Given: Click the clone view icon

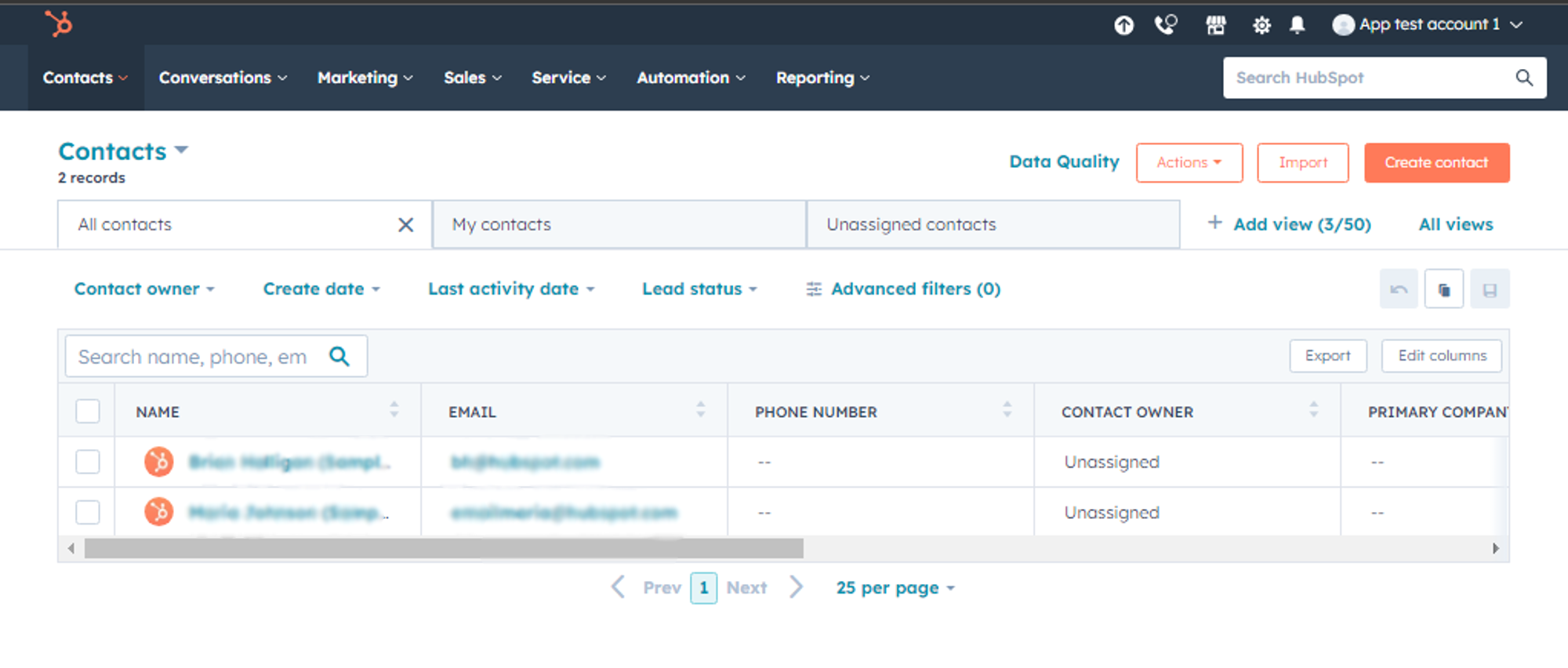Looking at the screenshot, I should [x=1444, y=289].
